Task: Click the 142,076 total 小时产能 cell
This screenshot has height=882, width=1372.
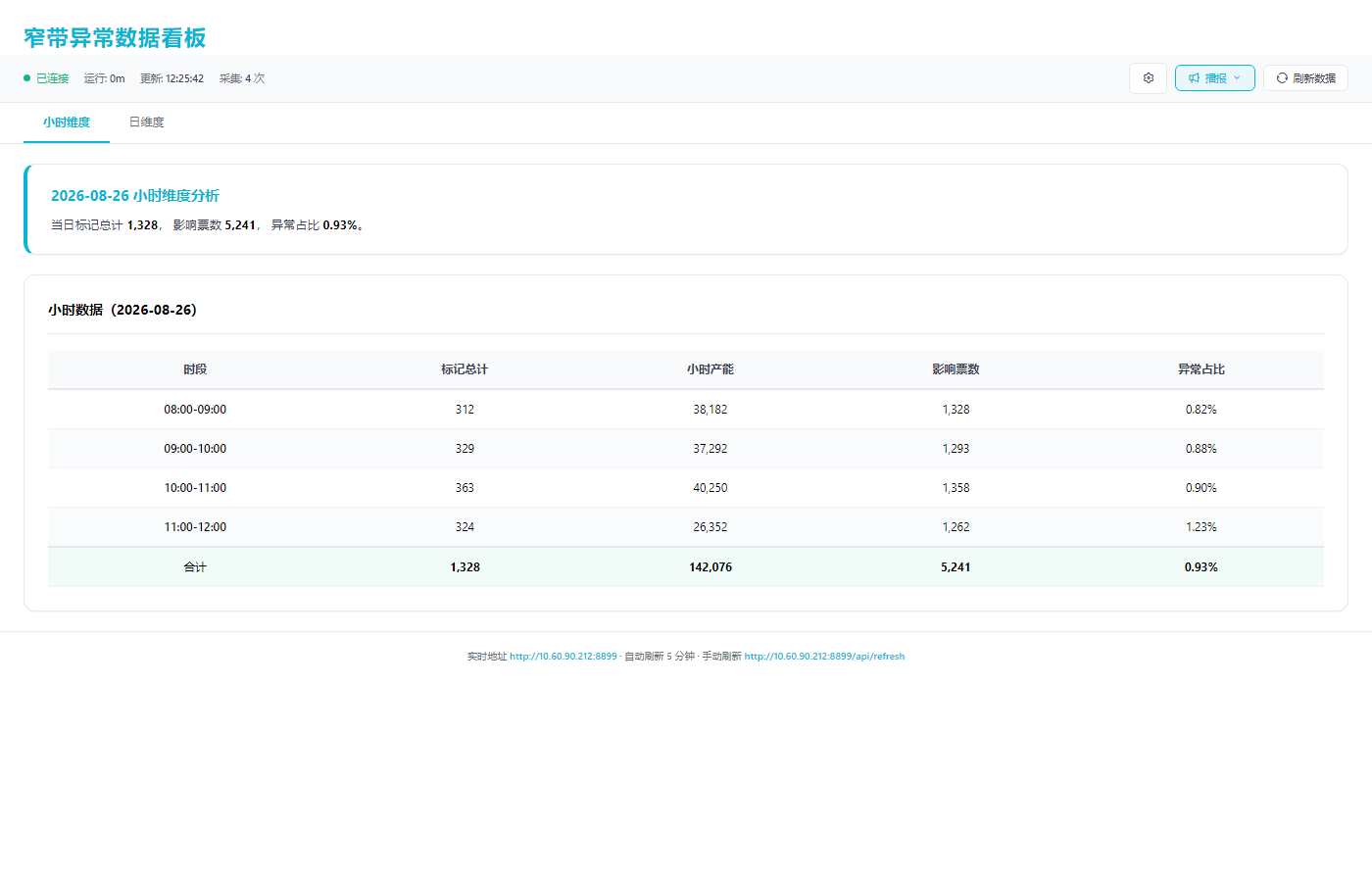Action: (x=710, y=567)
